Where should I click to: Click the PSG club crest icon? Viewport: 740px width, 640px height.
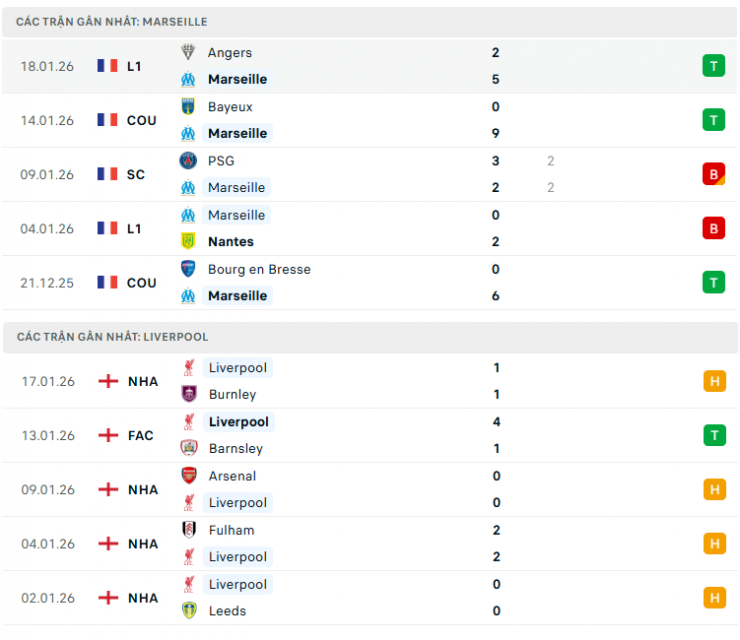pyautogui.click(x=188, y=161)
